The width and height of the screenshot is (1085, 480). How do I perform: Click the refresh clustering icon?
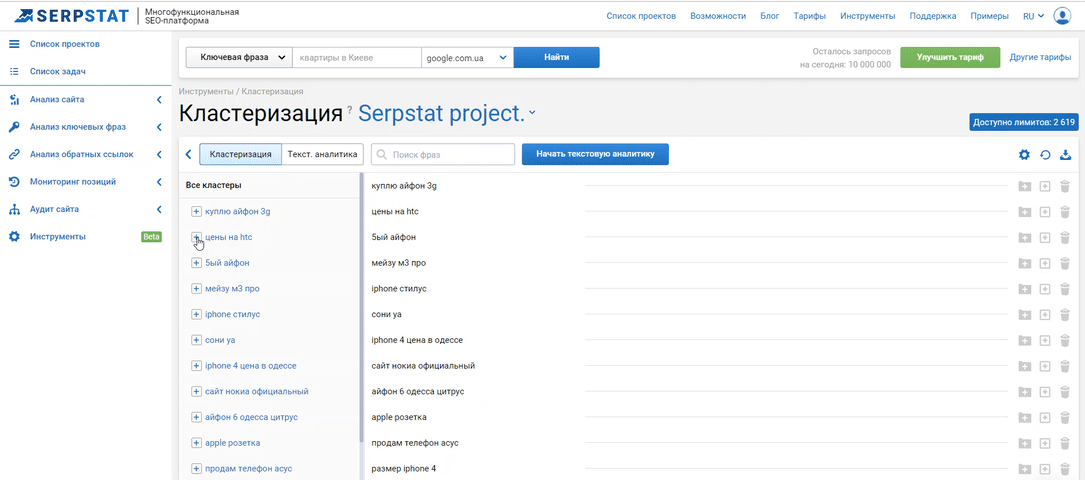1046,155
